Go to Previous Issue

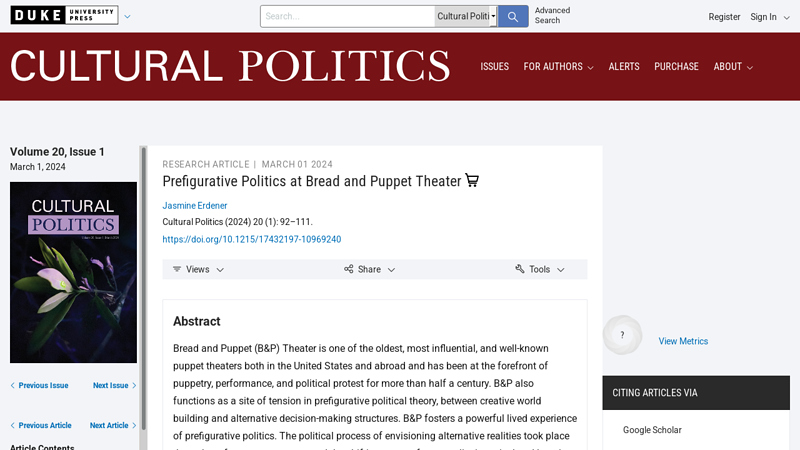39,385
